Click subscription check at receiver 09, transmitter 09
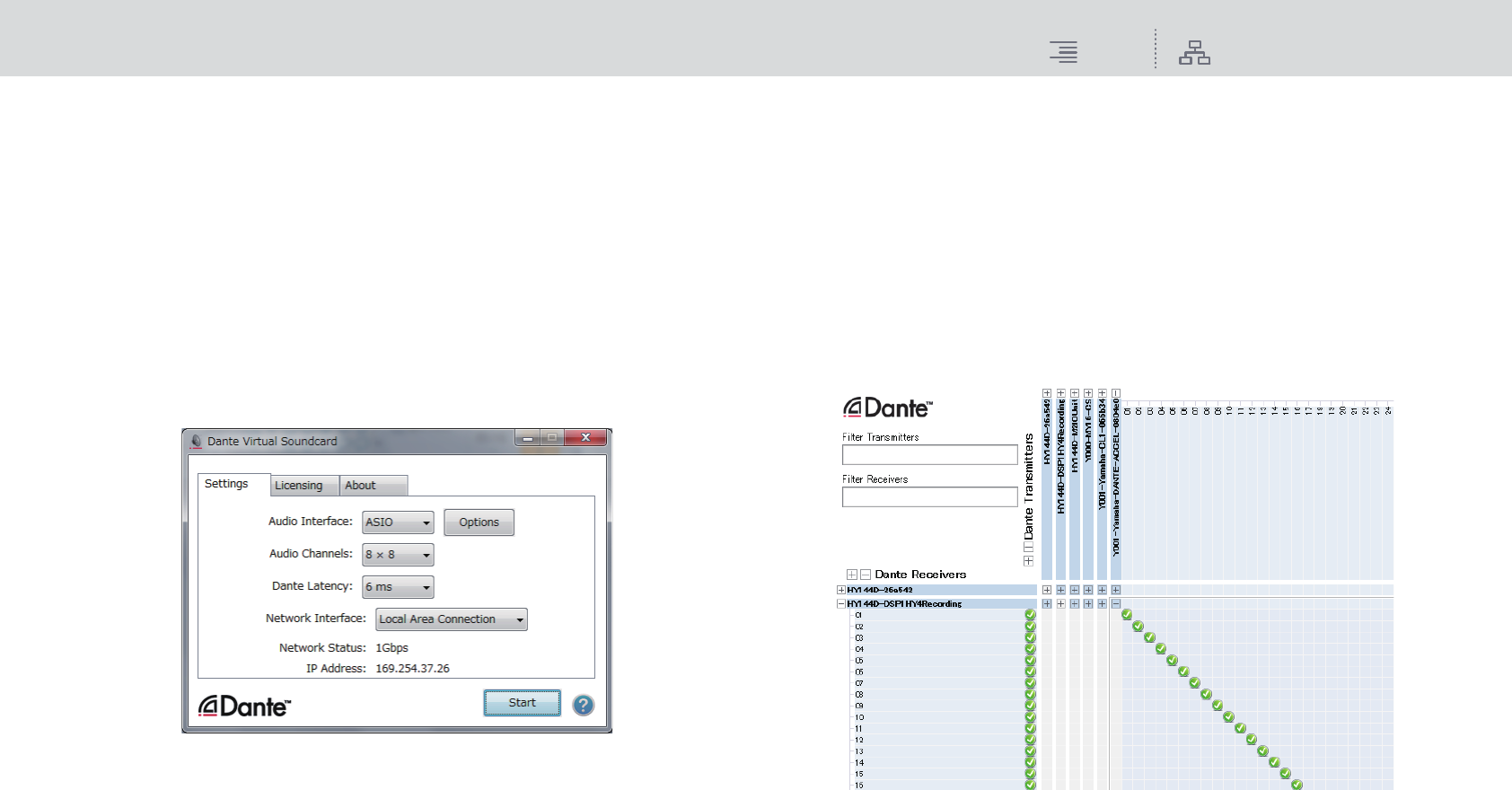Viewport: 1512px width, 790px height. pyautogui.click(x=1218, y=706)
